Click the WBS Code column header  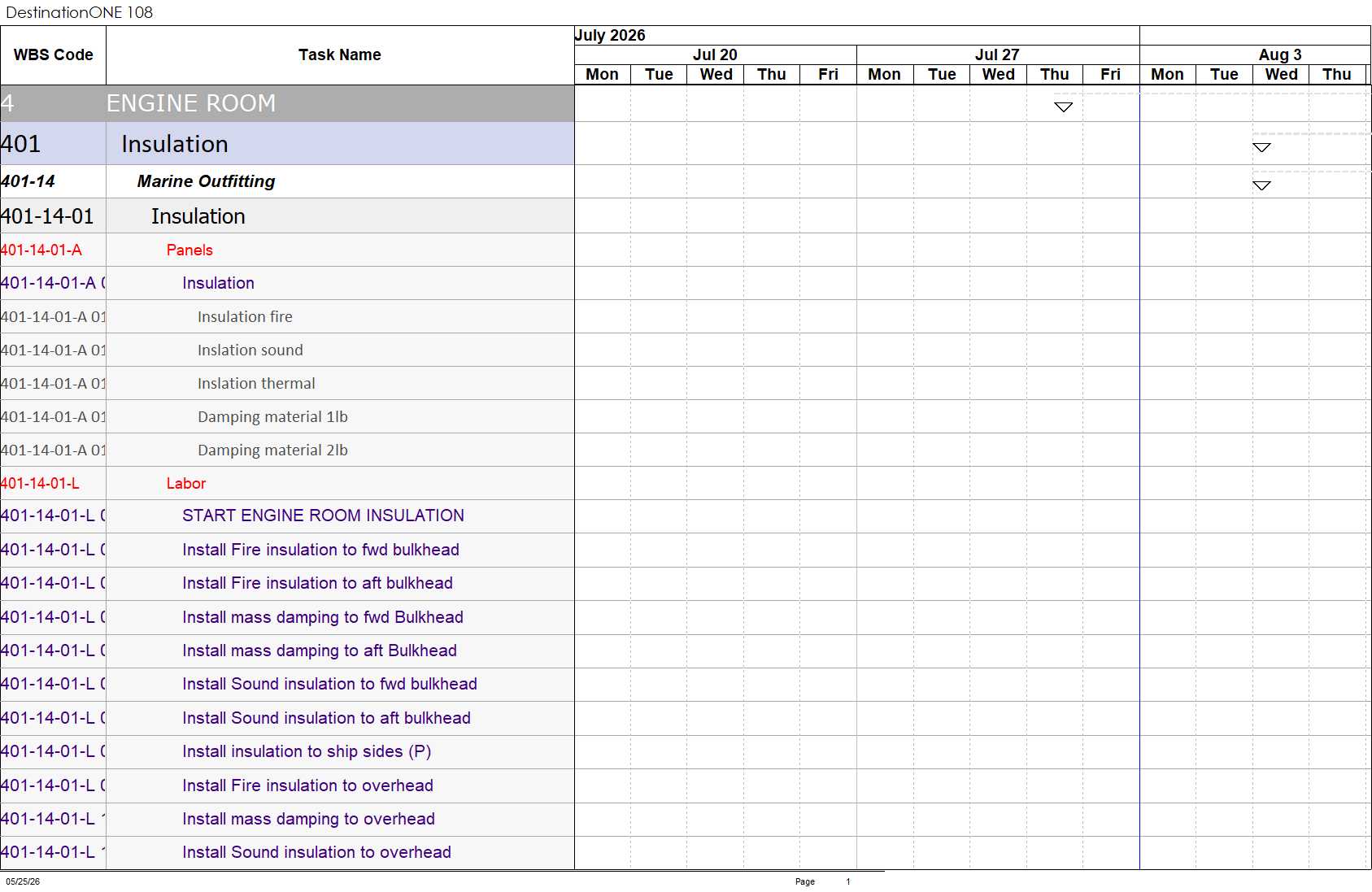(x=53, y=54)
